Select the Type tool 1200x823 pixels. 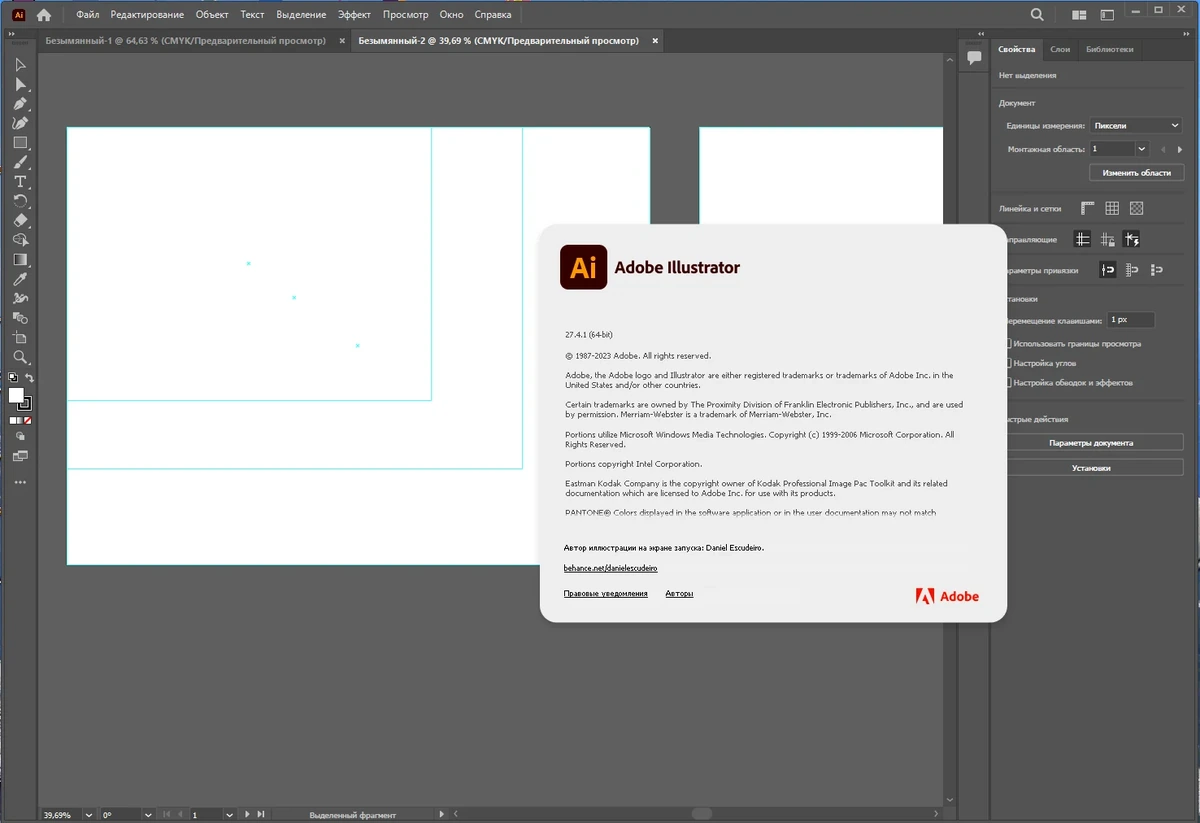[20, 182]
